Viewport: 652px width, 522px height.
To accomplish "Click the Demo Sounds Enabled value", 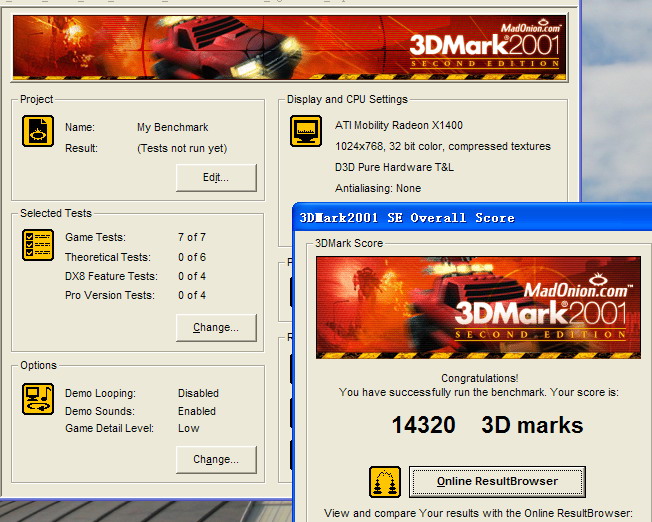I will click(197, 411).
